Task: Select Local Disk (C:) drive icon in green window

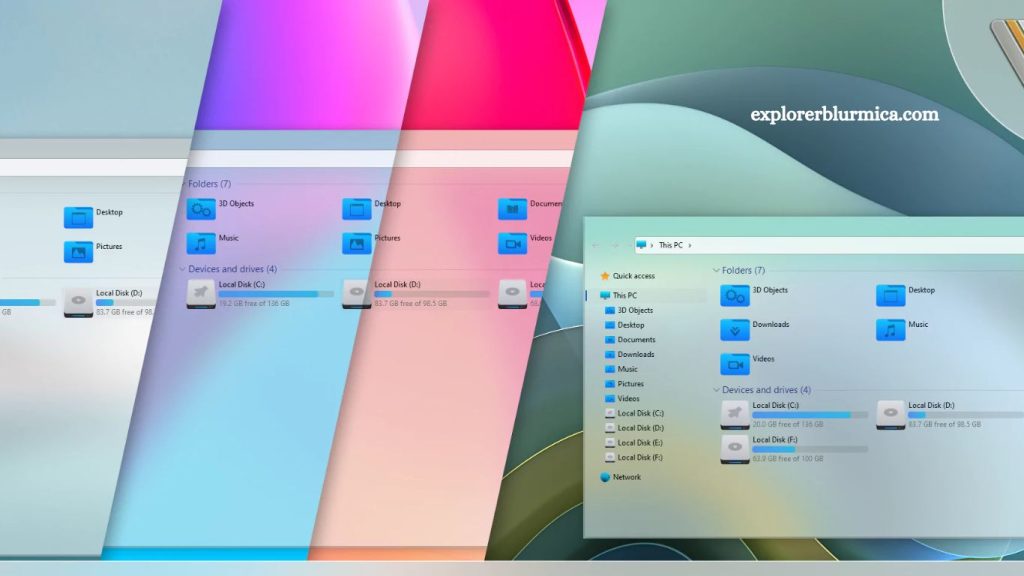Action: (x=735, y=414)
